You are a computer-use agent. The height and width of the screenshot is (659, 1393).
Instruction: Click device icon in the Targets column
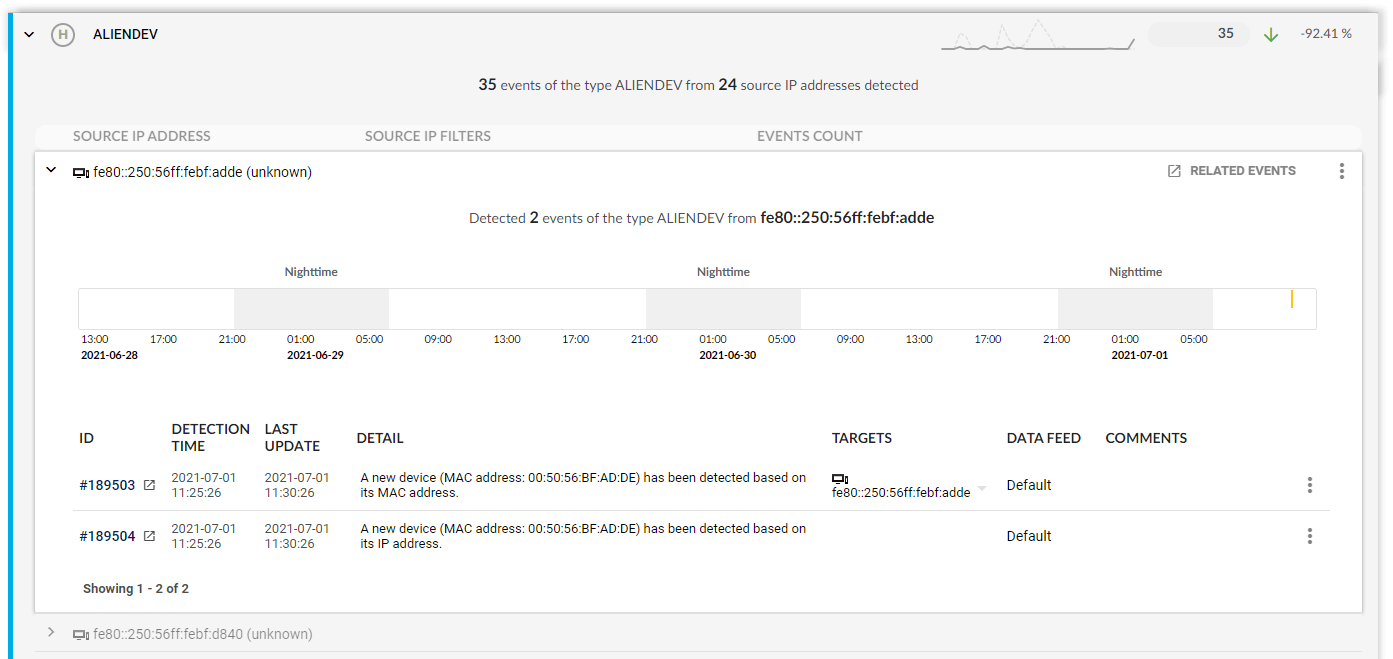tap(840, 479)
